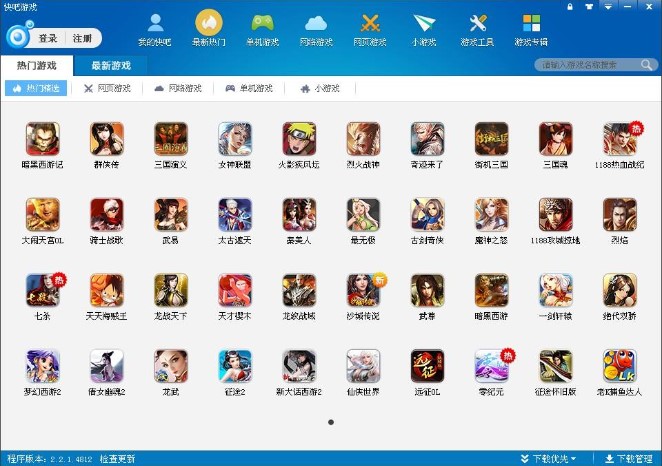Click the search magnifier icon
Screen dimensions: 662x466
click(646, 65)
